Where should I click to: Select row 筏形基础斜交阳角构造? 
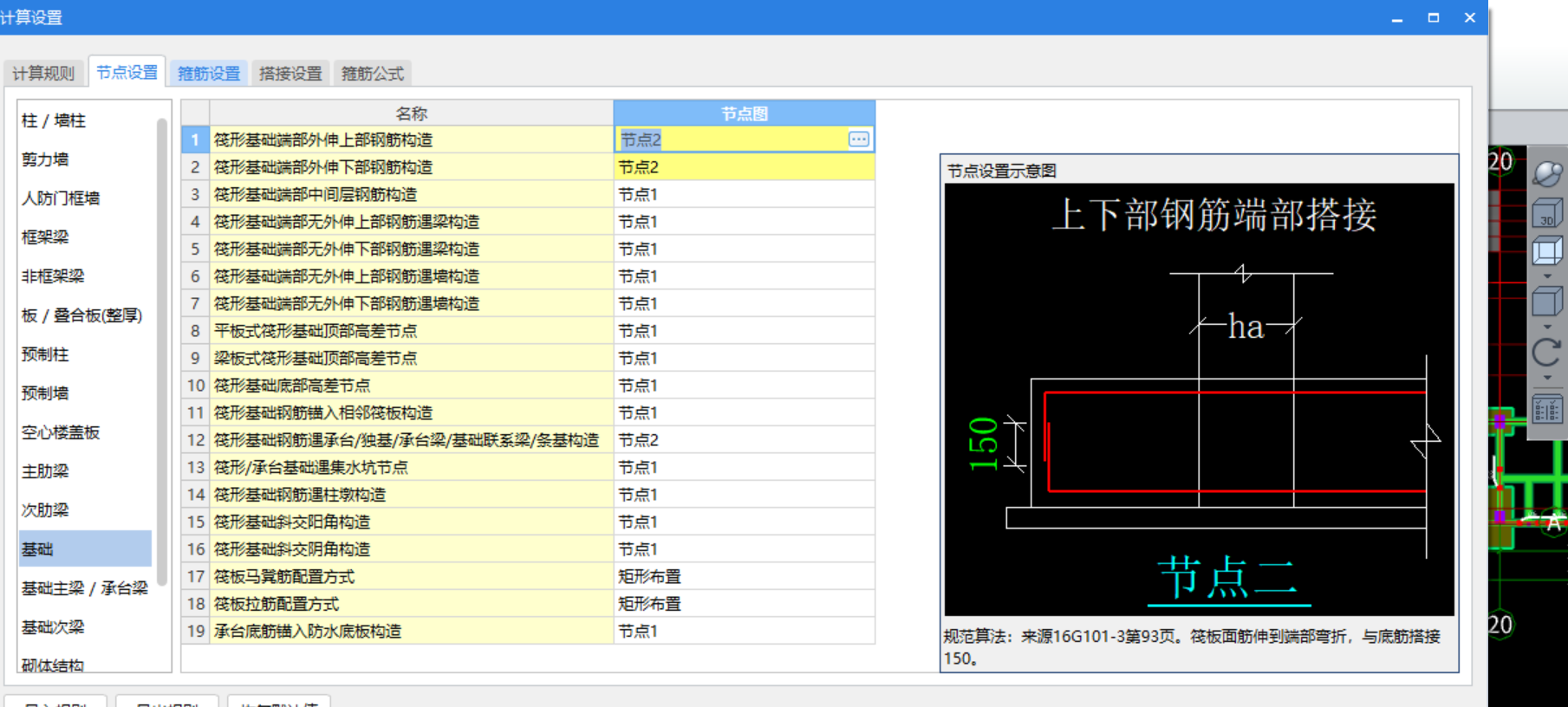411,522
